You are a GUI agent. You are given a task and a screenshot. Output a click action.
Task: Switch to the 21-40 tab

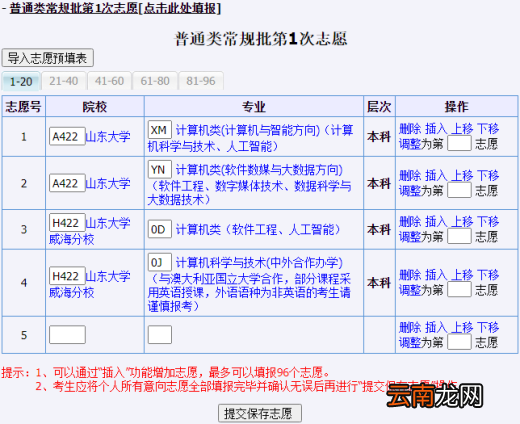(64, 81)
